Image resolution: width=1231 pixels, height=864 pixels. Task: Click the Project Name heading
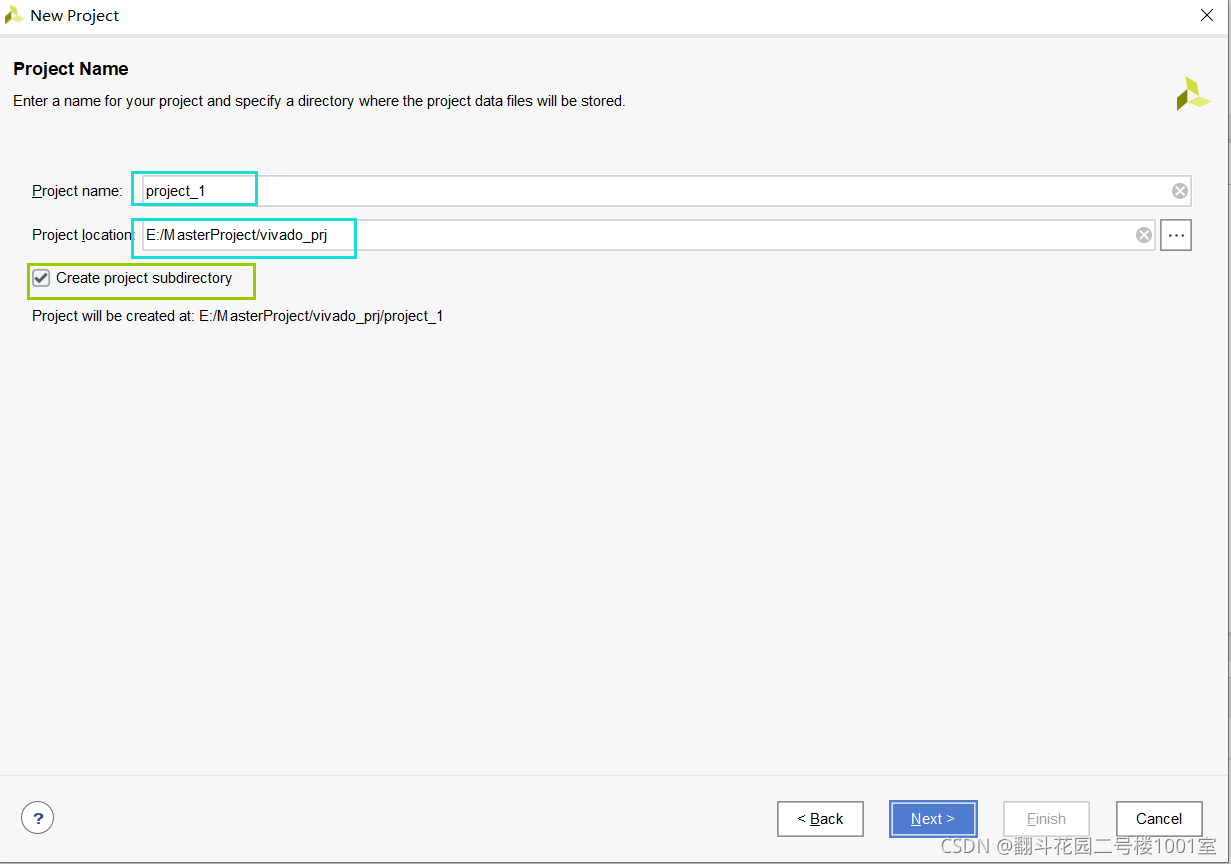click(71, 69)
